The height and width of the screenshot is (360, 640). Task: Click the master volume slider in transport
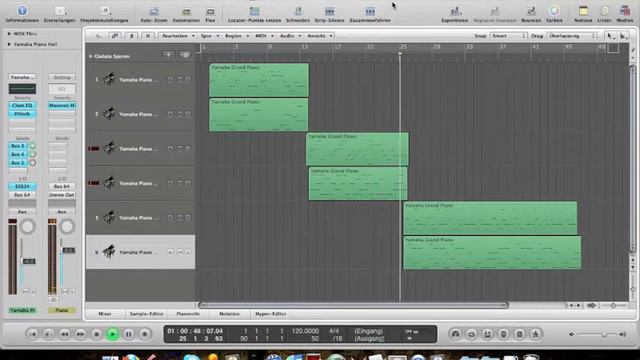[x=596, y=334]
